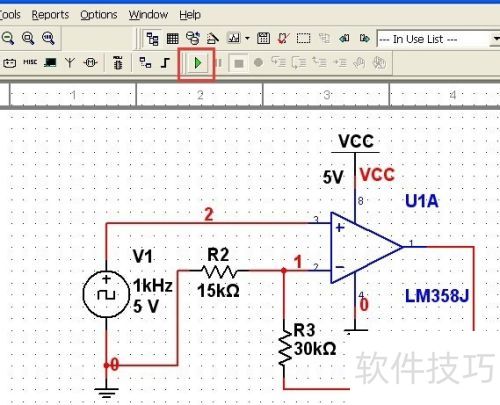The image size is (500, 405).
Task: Click the 30kΩ resistance value
Action: coord(315,349)
